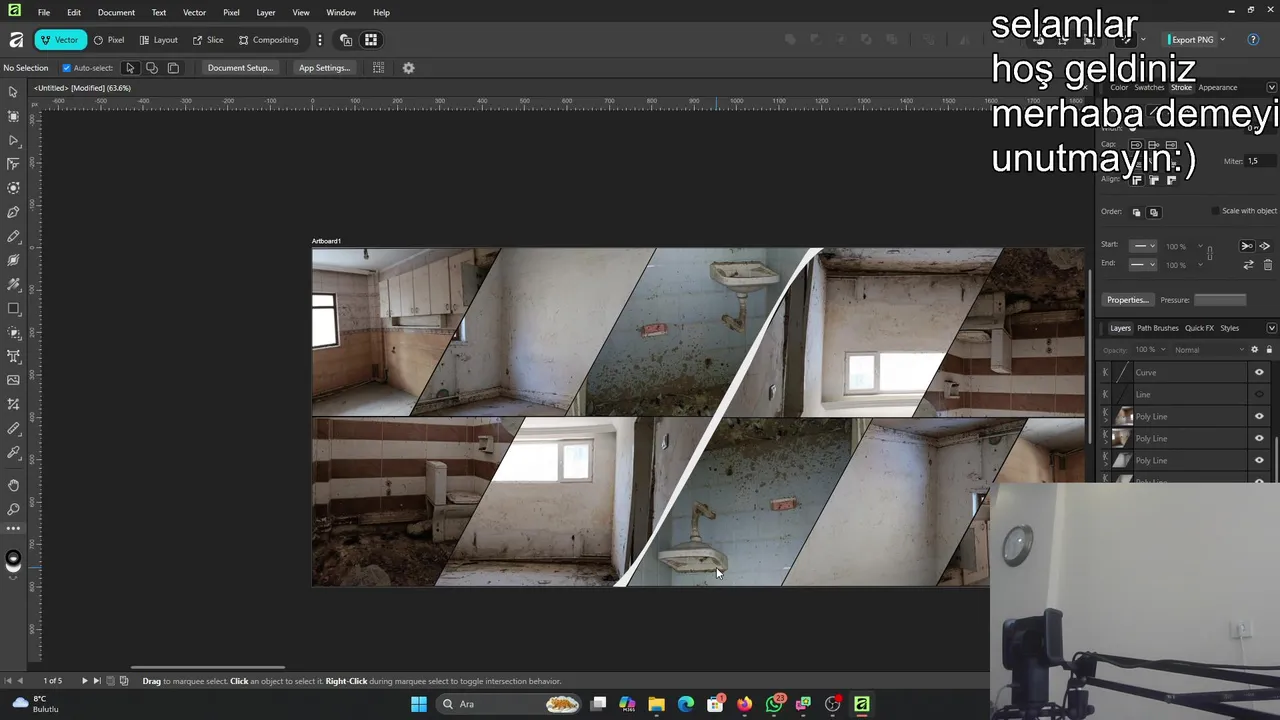Switch to the Pixel studio
1280x720 pixels.
pos(109,40)
